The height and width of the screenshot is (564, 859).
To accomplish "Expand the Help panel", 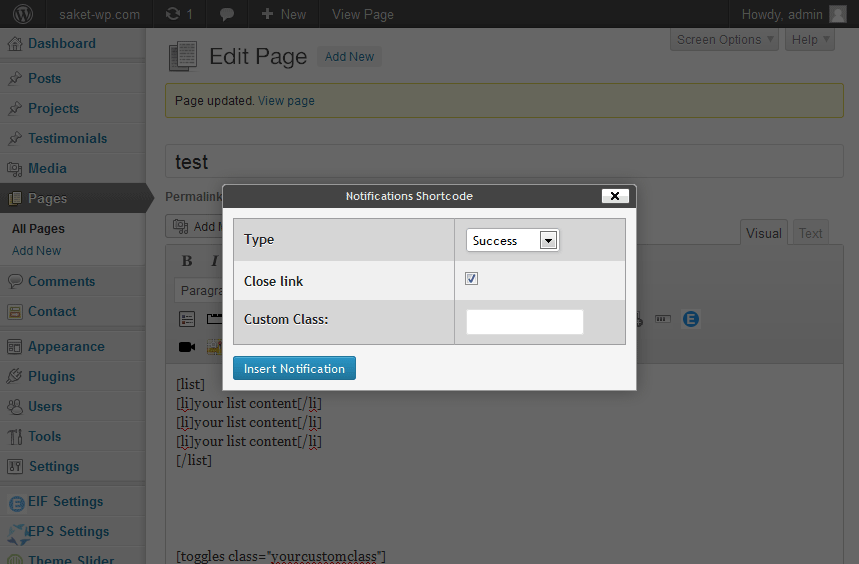I will (810, 39).
